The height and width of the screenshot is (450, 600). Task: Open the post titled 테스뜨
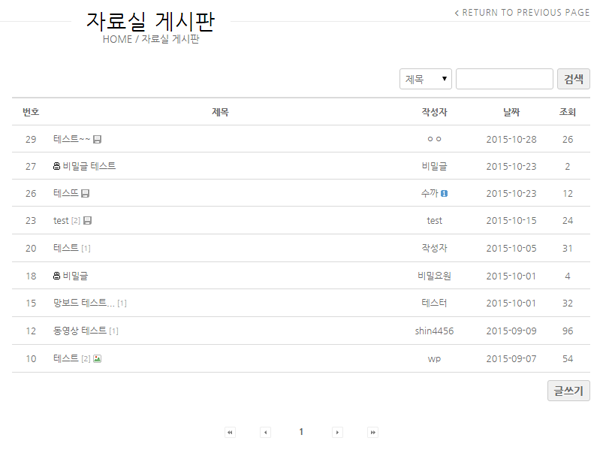(x=66, y=193)
